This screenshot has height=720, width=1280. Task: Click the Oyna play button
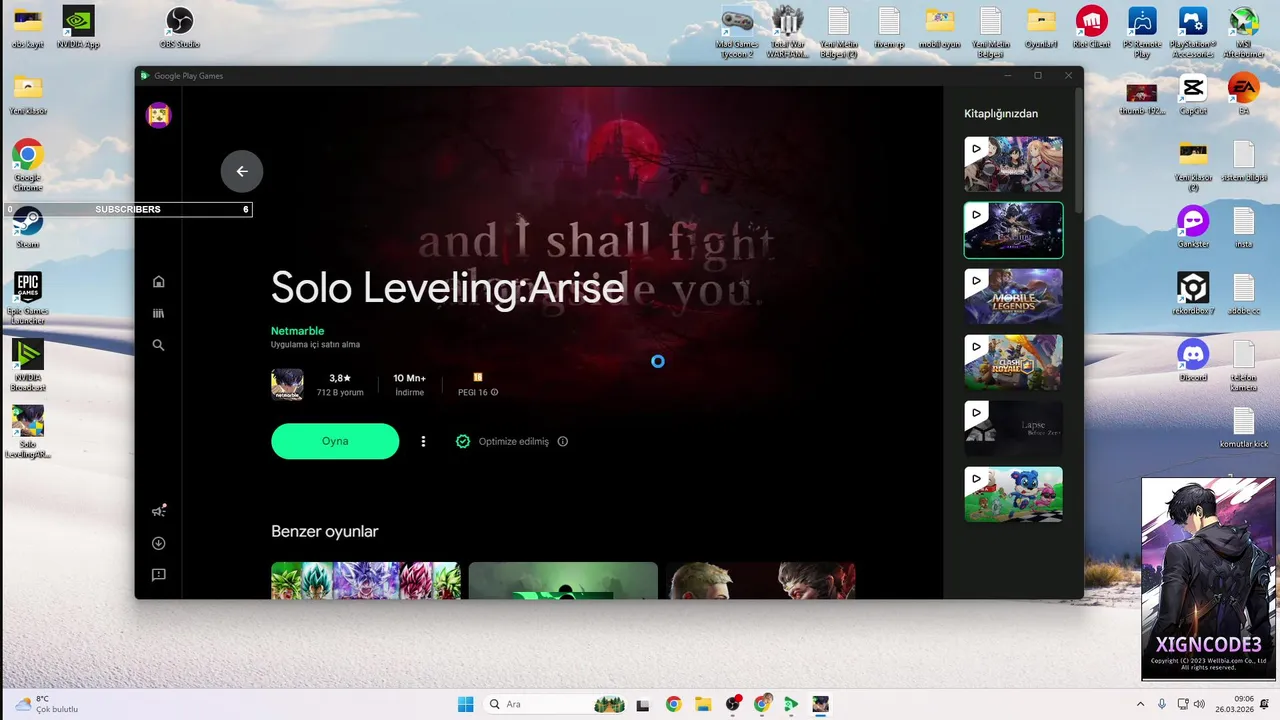[335, 441]
